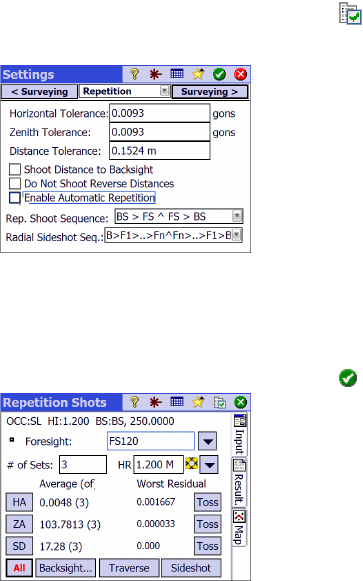
Task: Confirm Settings with the green check icon
Action: [x=219, y=74]
